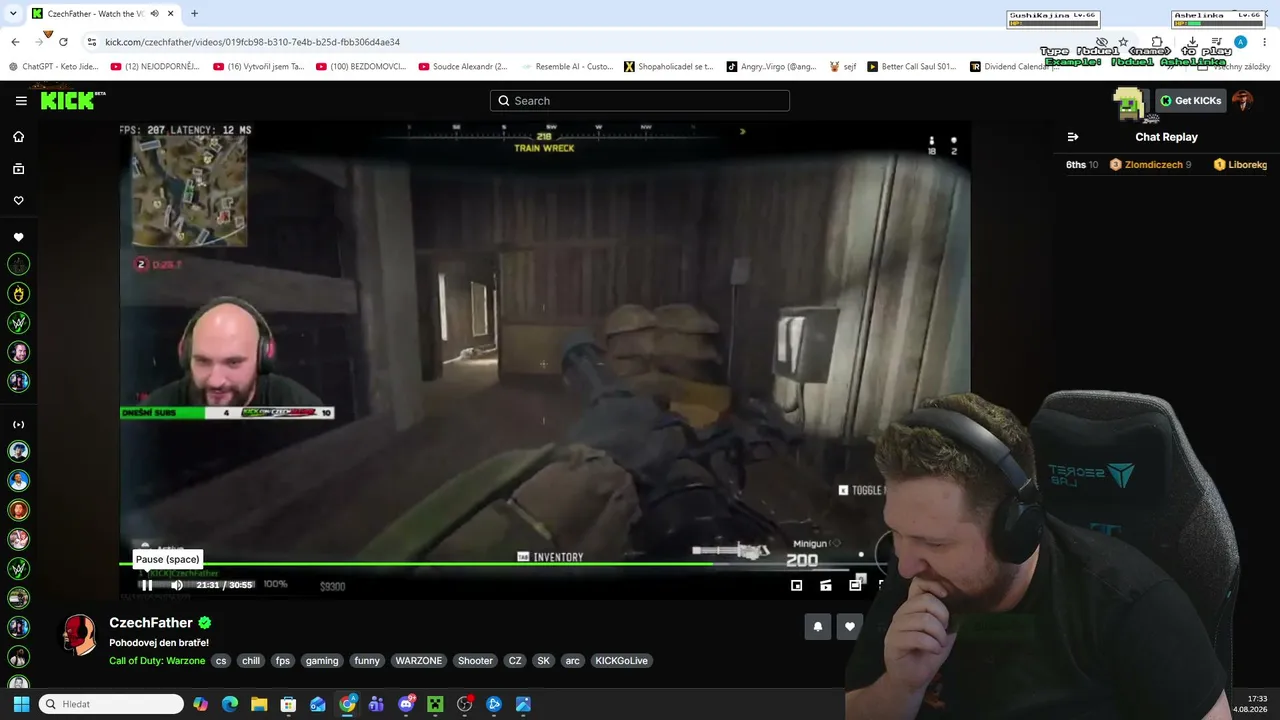The height and width of the screenshot is (720, 1280).
Task: Open the browser tab search dropdown
Action: click(x=12, y=13)
